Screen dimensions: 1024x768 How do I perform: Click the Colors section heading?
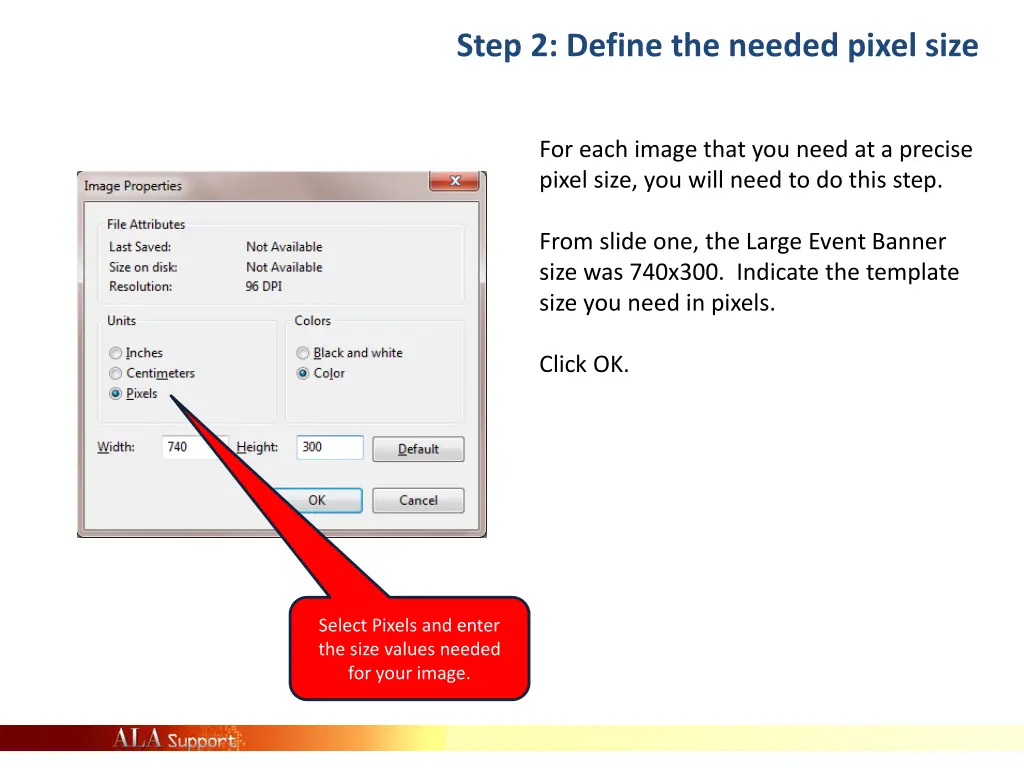(x=311, y=320)
